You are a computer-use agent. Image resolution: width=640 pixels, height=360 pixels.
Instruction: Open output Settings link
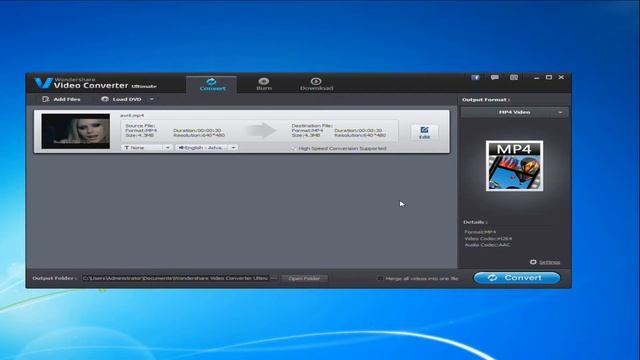coord(549,262)
